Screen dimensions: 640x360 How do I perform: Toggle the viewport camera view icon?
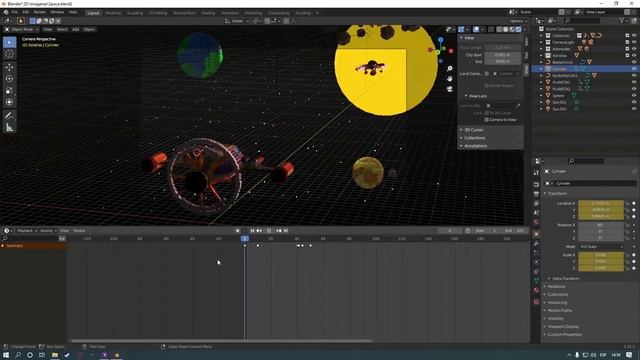[x=449, y=89]
